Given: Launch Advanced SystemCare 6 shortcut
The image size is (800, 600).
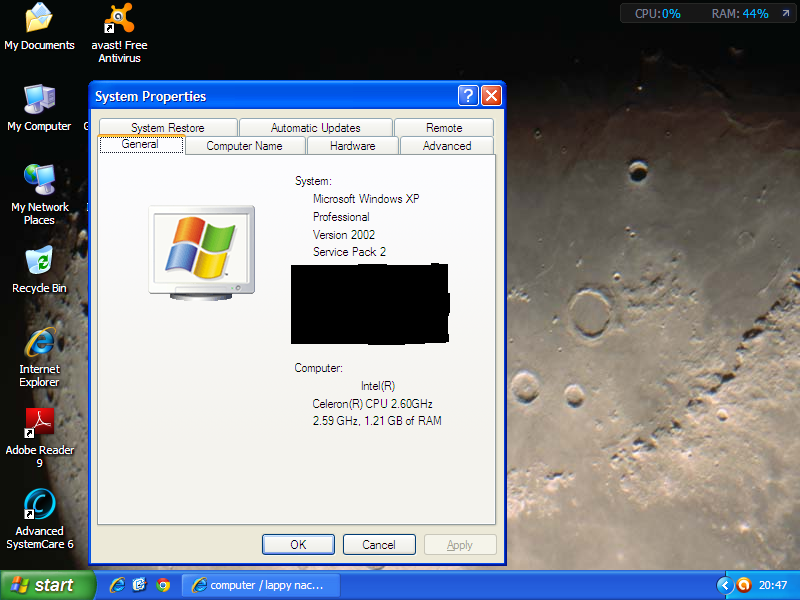Looking at the screenshot, I should coord(39,519).
